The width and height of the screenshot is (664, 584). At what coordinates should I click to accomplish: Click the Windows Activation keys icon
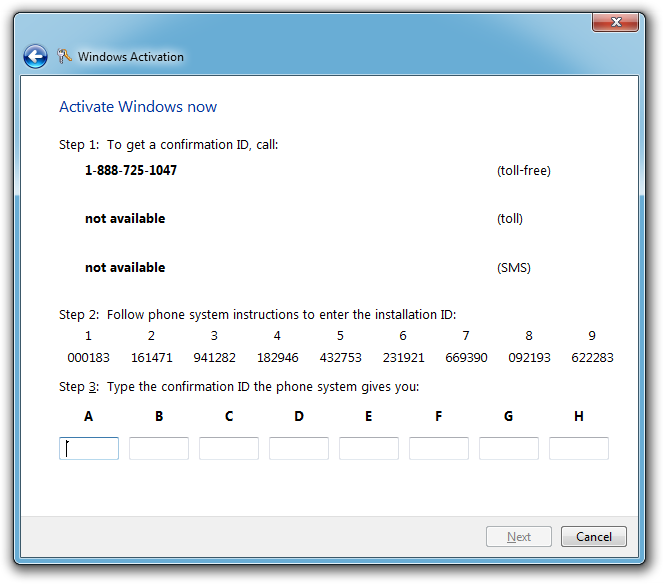(x=65, y=57)
